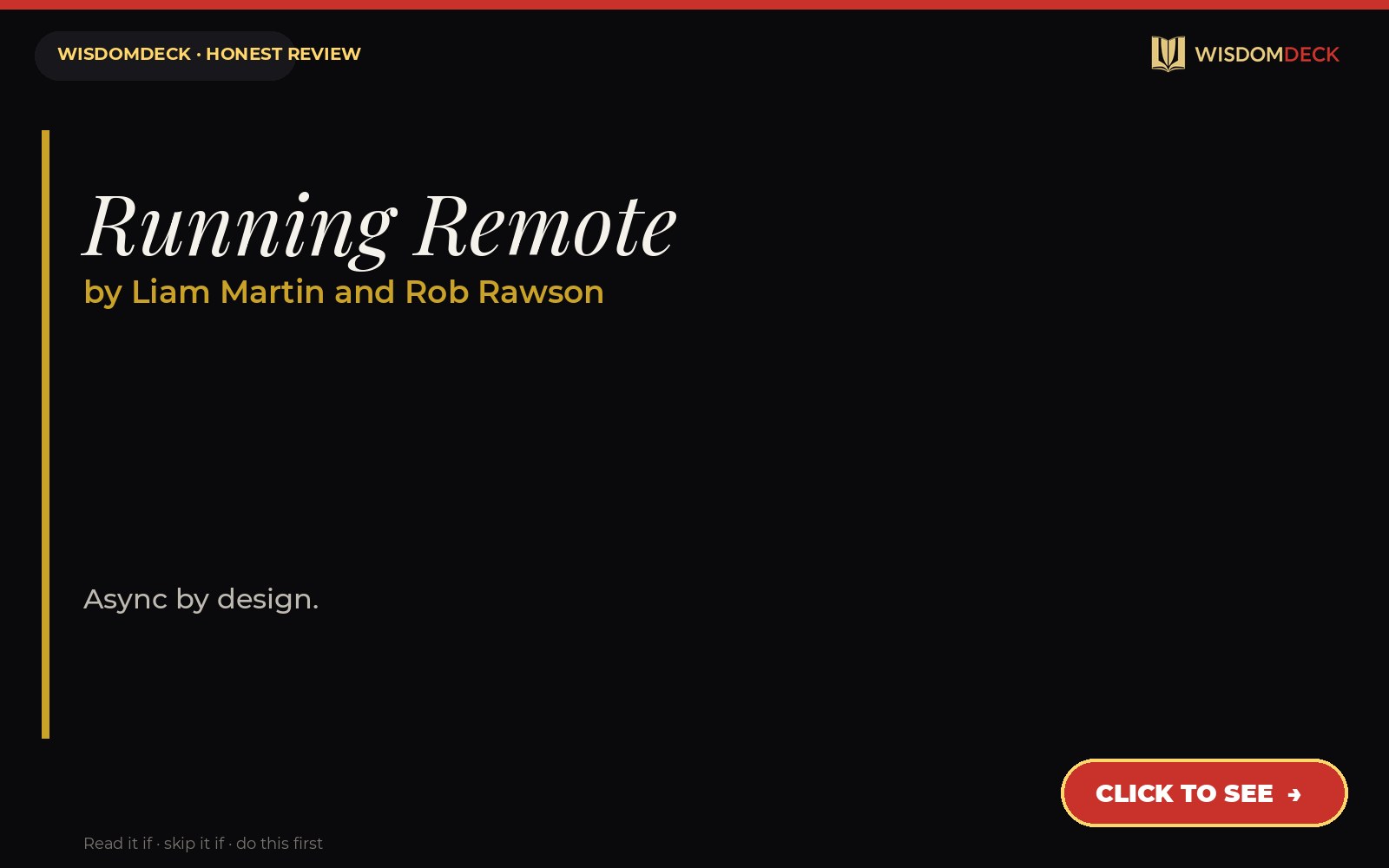Click the "Read it if · skip it if · do this first" footer text
The width and height of the screenshot is (1389, 868).
(x=203, y=844)
